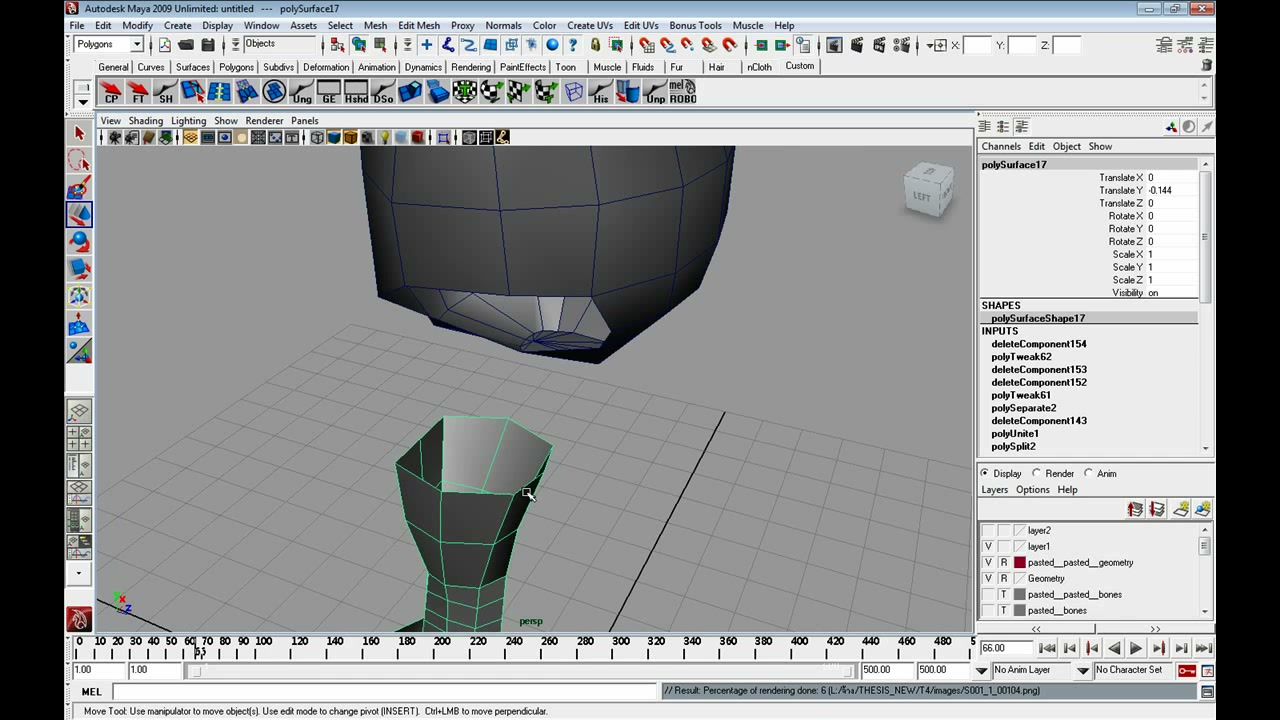Toggle visibility box of layer2
The height and width of the screenshot is (720, 1280).
[x=988, y=531]
